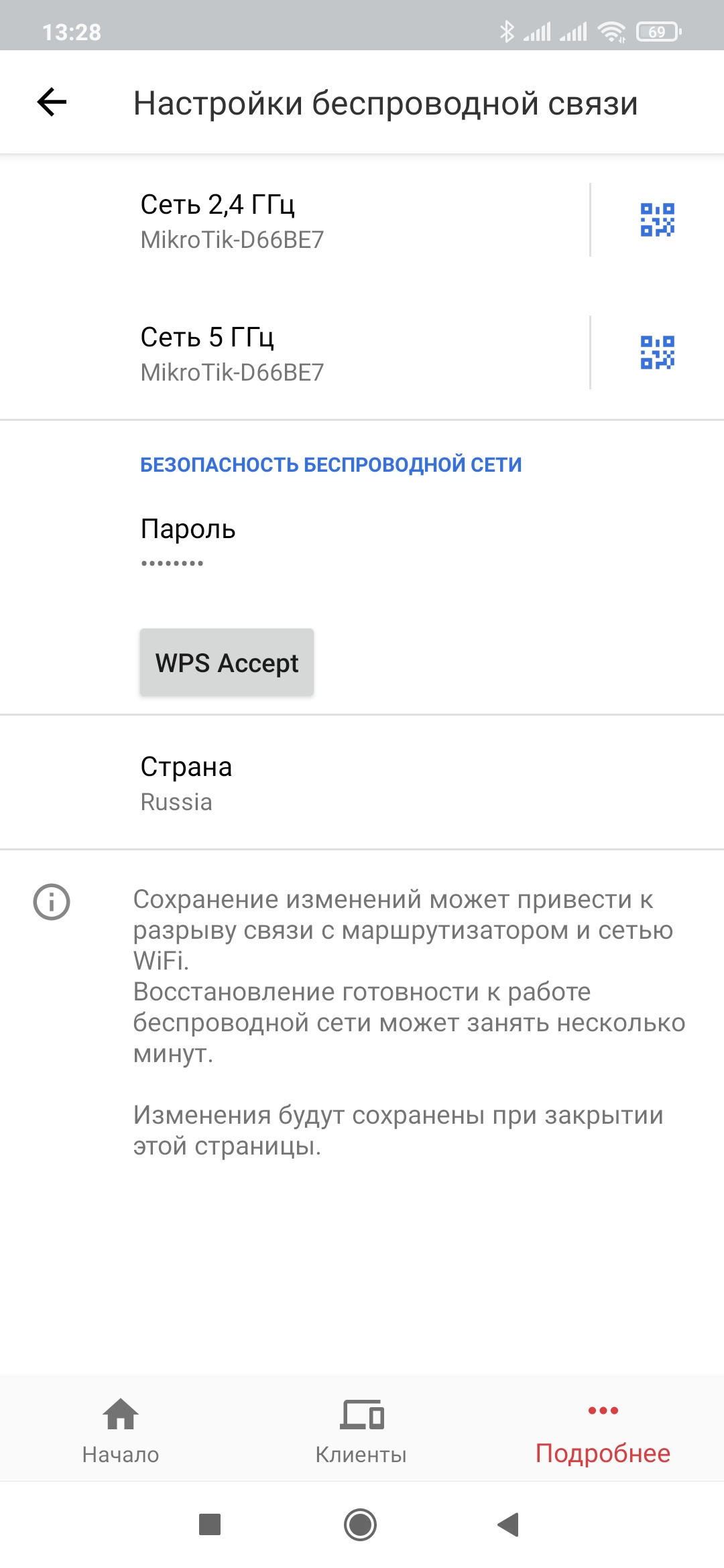The width and height of the screenshot is (724, 1568).
Task: Tap the Bluetooth status icon
Action: (x=507, y=31)
